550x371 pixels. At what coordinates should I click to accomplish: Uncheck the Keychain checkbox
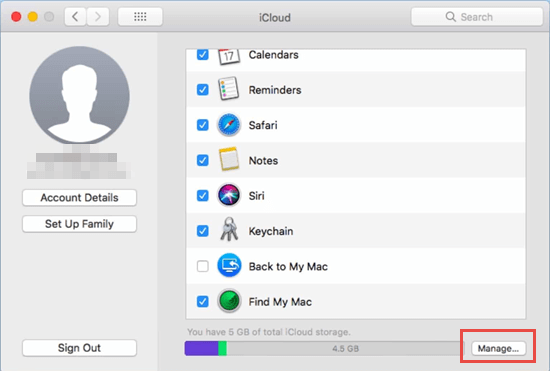[202, 231]
